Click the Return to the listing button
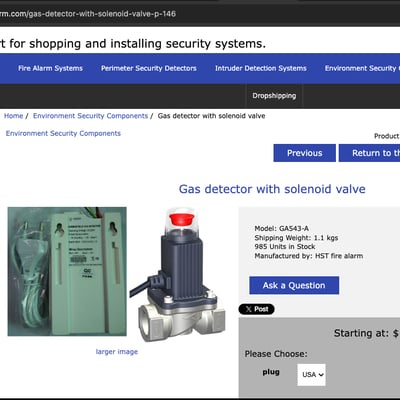This screenshot has height=400, width=400. tap(369, 153)
